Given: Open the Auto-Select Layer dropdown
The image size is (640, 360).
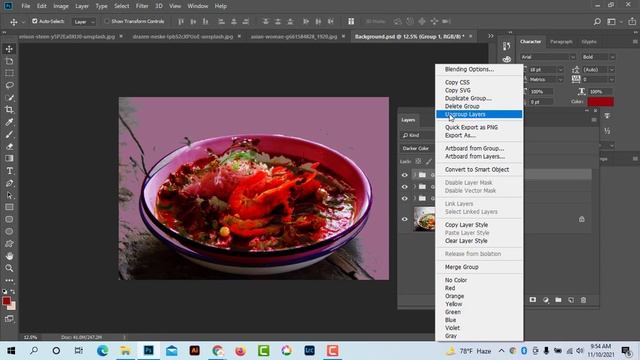Looking at the screenshot, I should [84, 22].
